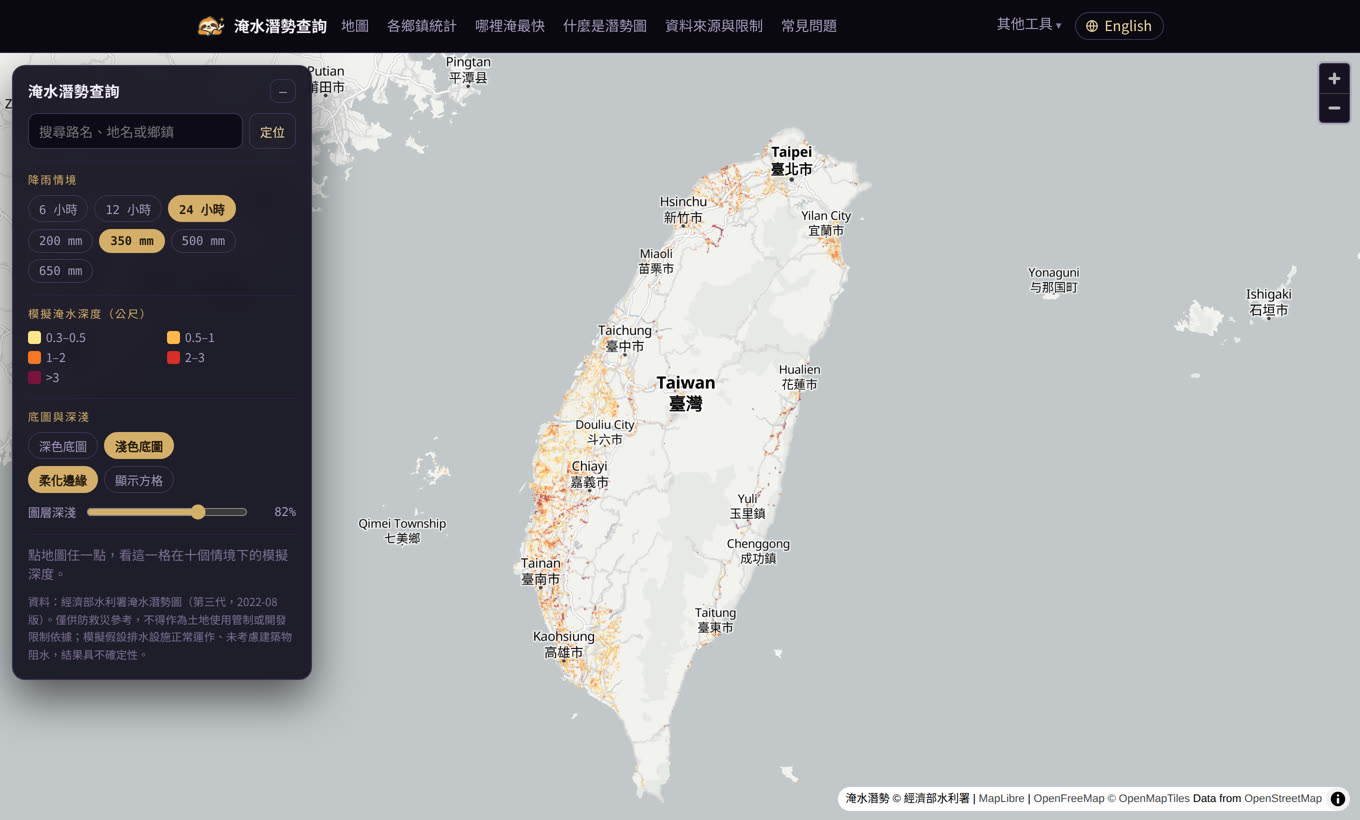Screen dimensions: 1360x820
Task: Click the Taichung 臺中市 map label
Action: pyautogui.click(x=625, y=338)
